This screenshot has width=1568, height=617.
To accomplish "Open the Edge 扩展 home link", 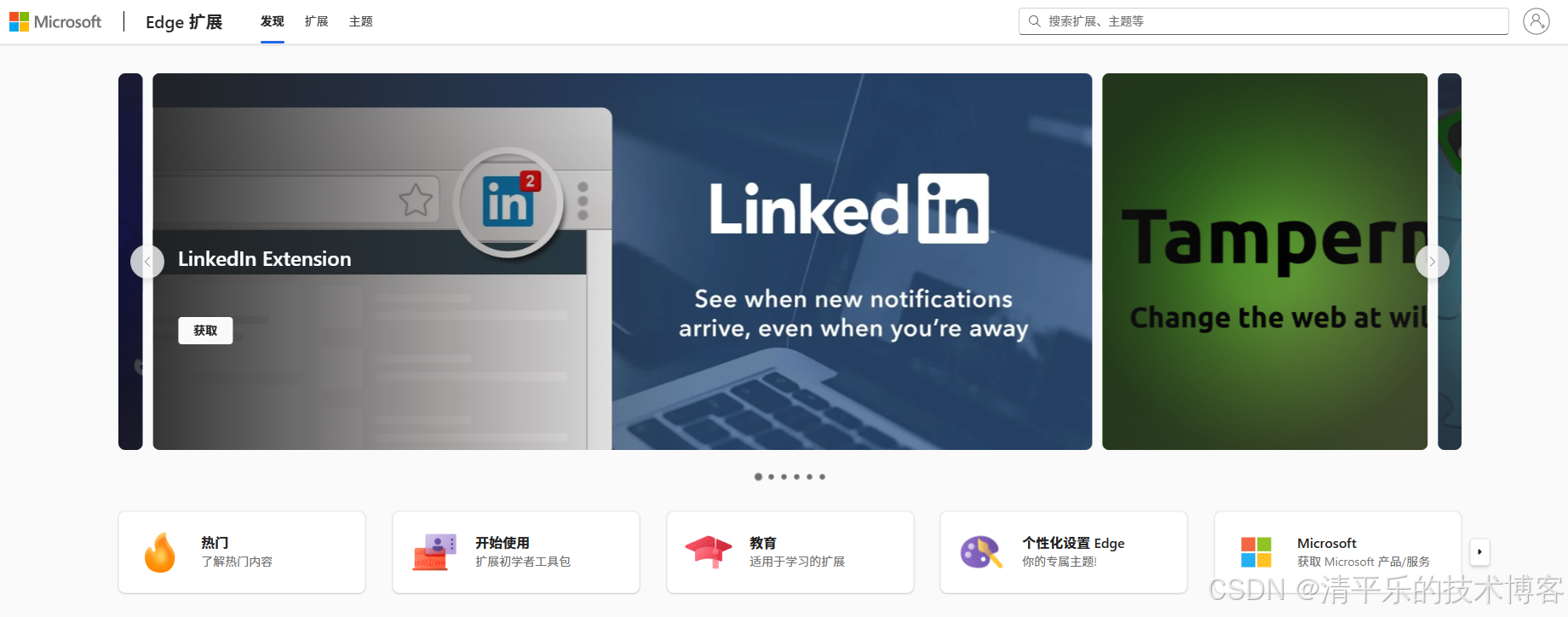I will pos(184,21).
